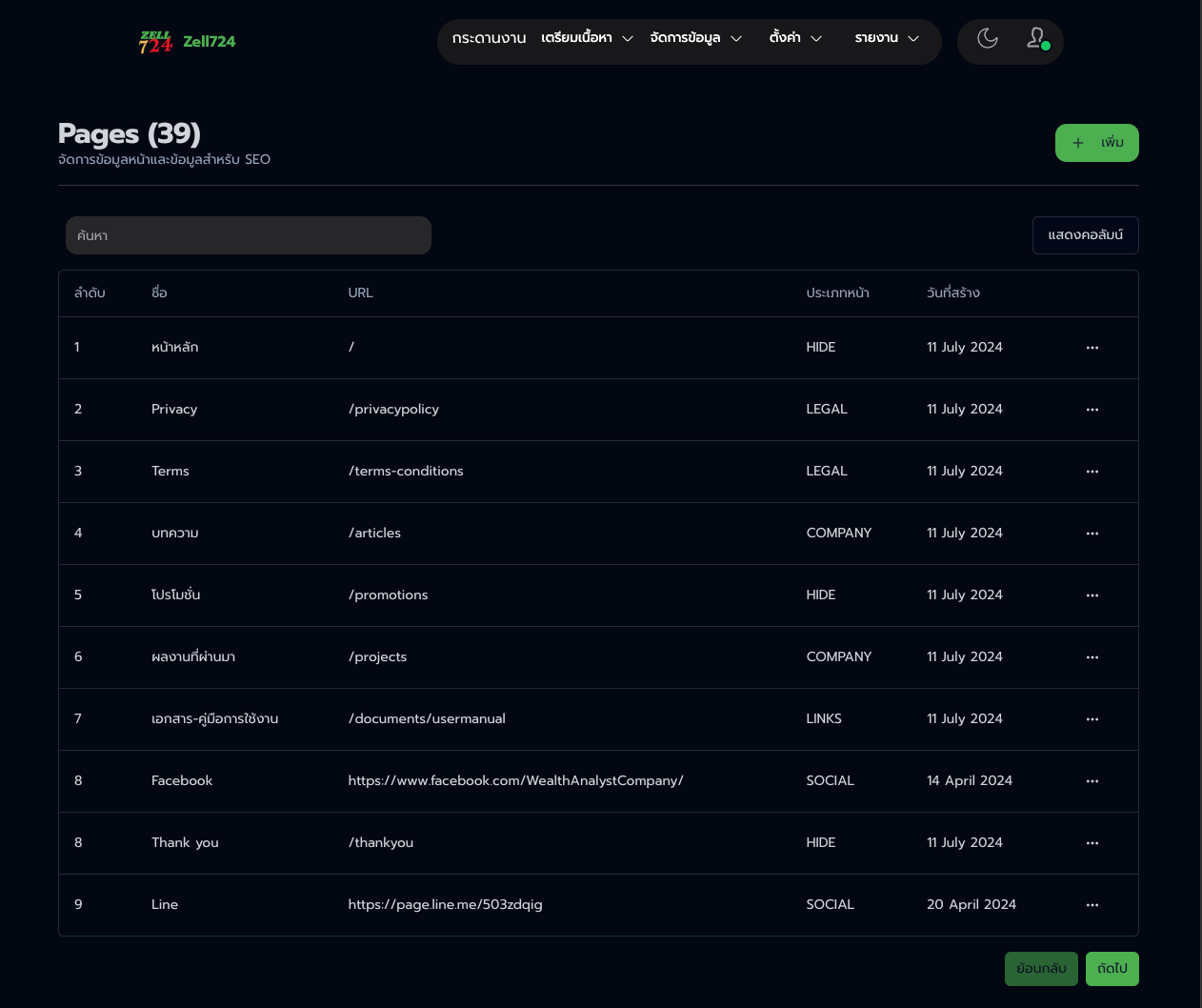The width and height of the screenshot is (1202, 1008).
Task: Click SOCIAL type in Facebook row
Action: click(830, 781)
